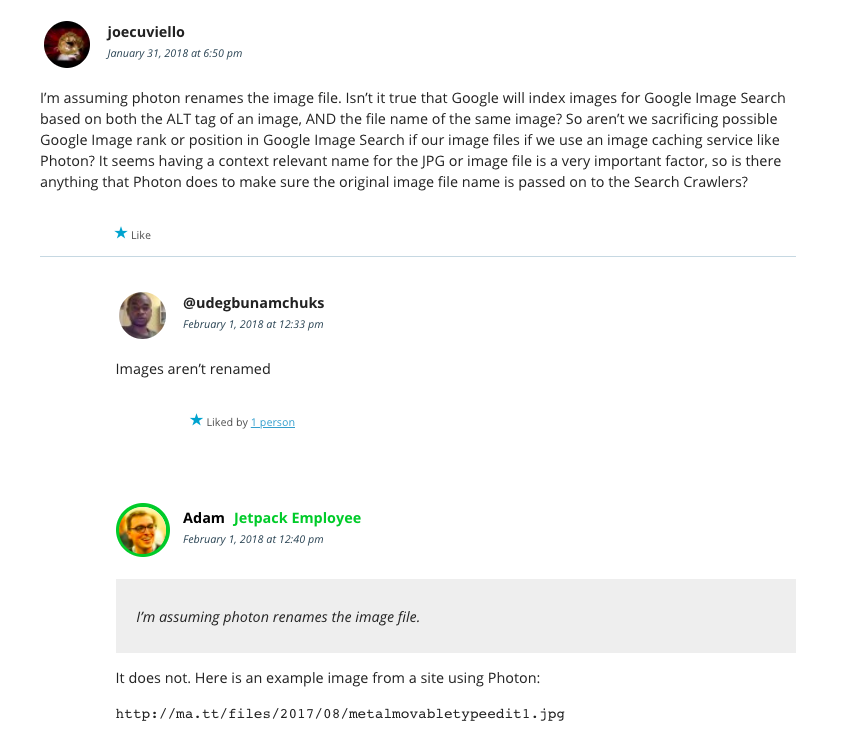Click the February 1, 2018 at 12:33 pm timestamp
850x731 pixels.
click(253, 324)
